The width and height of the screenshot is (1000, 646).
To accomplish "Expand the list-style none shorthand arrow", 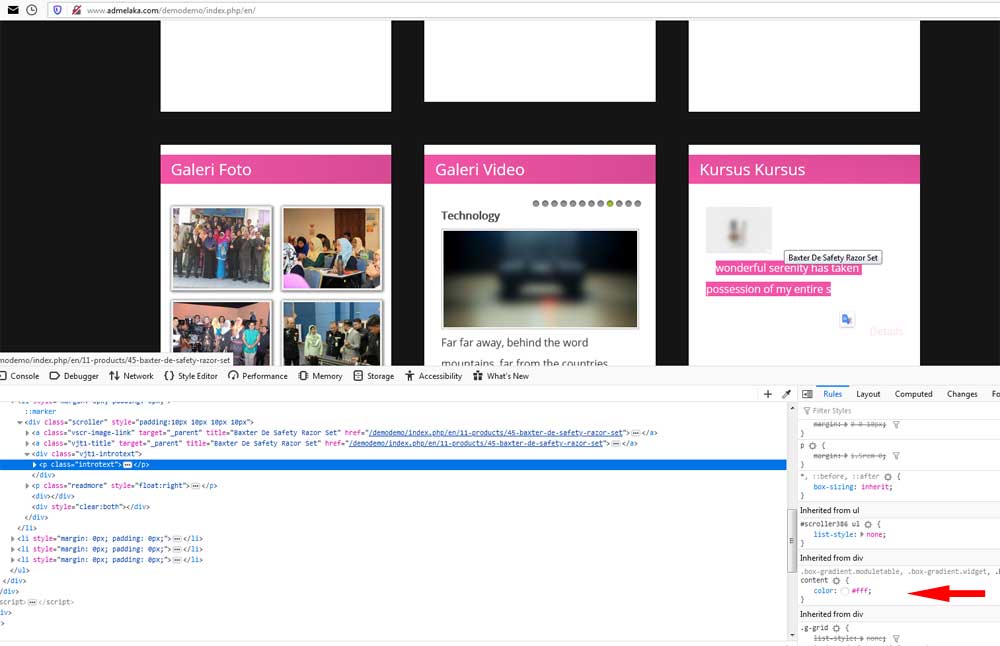I will coord(862,535).
